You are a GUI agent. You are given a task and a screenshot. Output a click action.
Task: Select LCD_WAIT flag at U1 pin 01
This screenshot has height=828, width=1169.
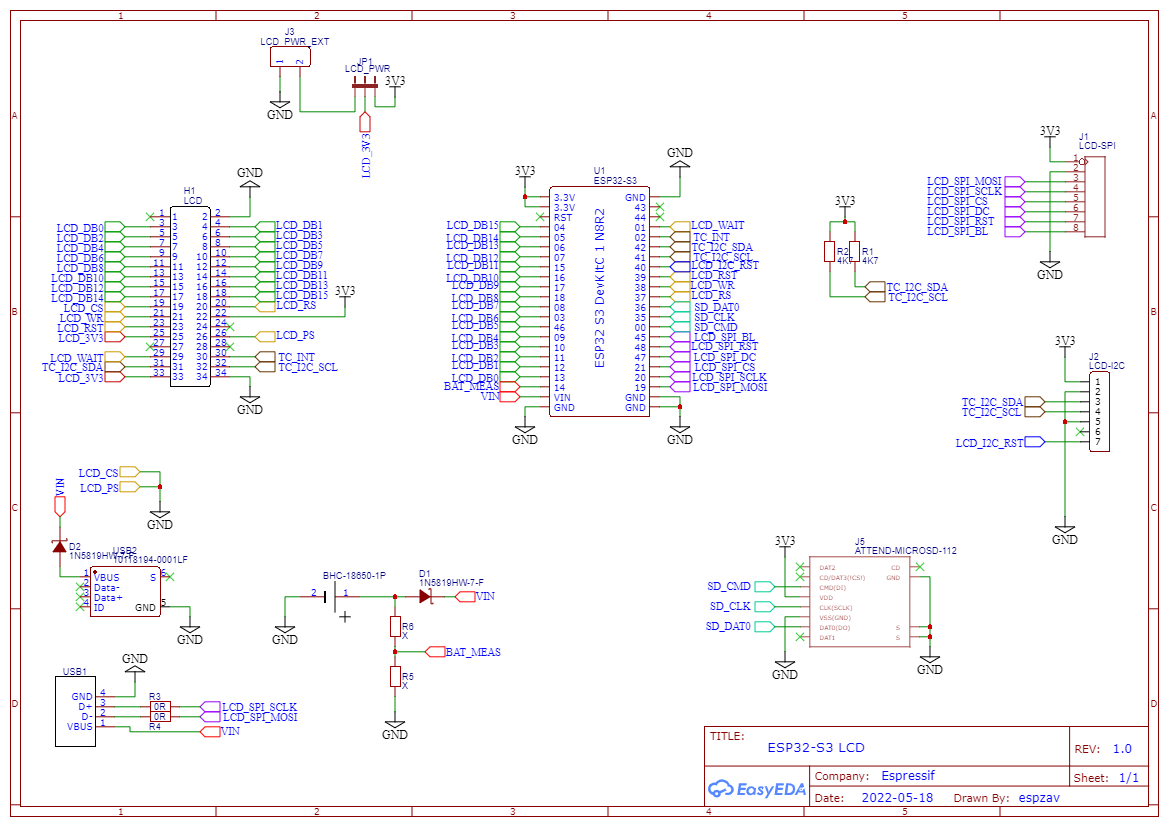[708, 225]
